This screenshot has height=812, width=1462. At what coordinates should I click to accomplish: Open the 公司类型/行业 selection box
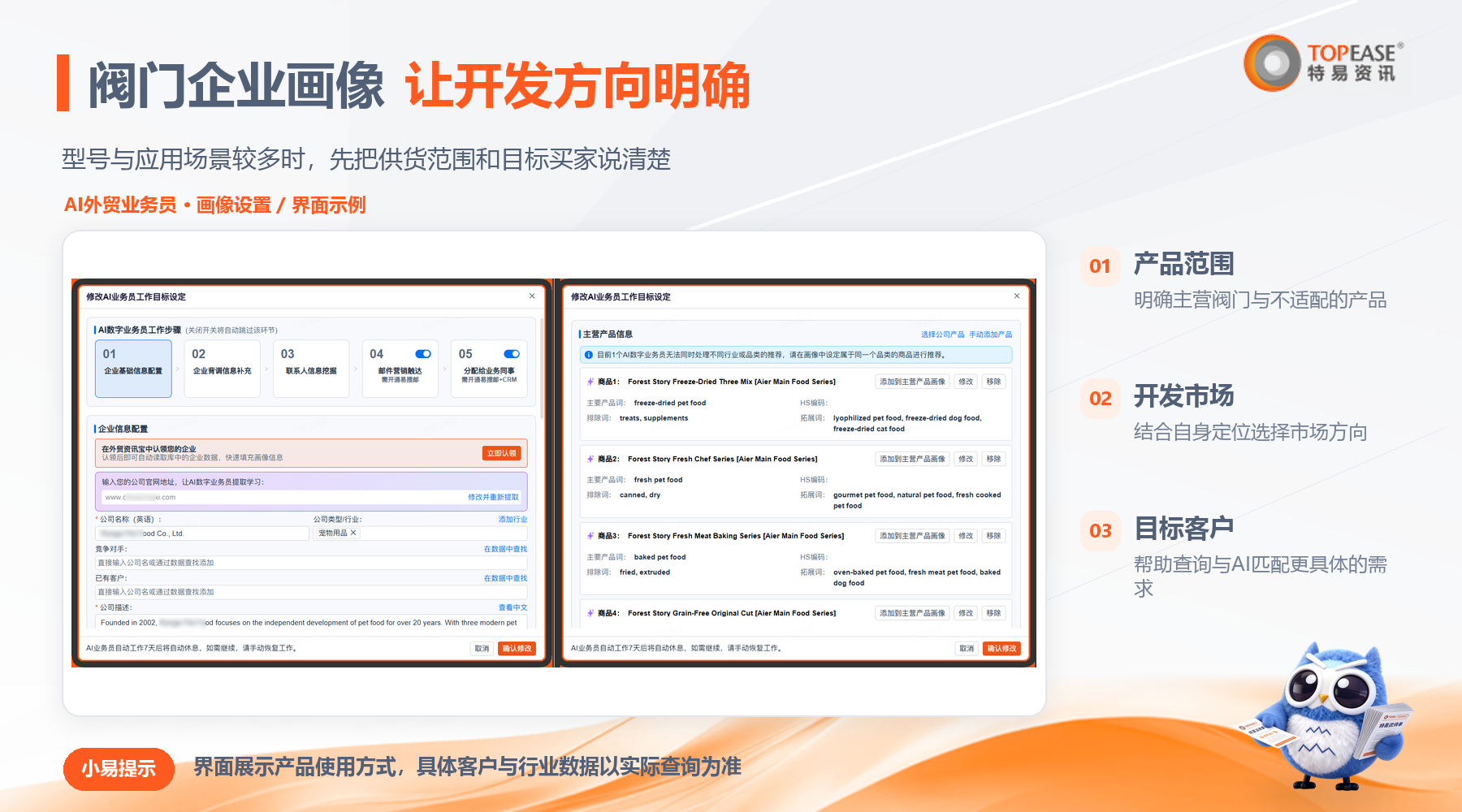point(421,533)
